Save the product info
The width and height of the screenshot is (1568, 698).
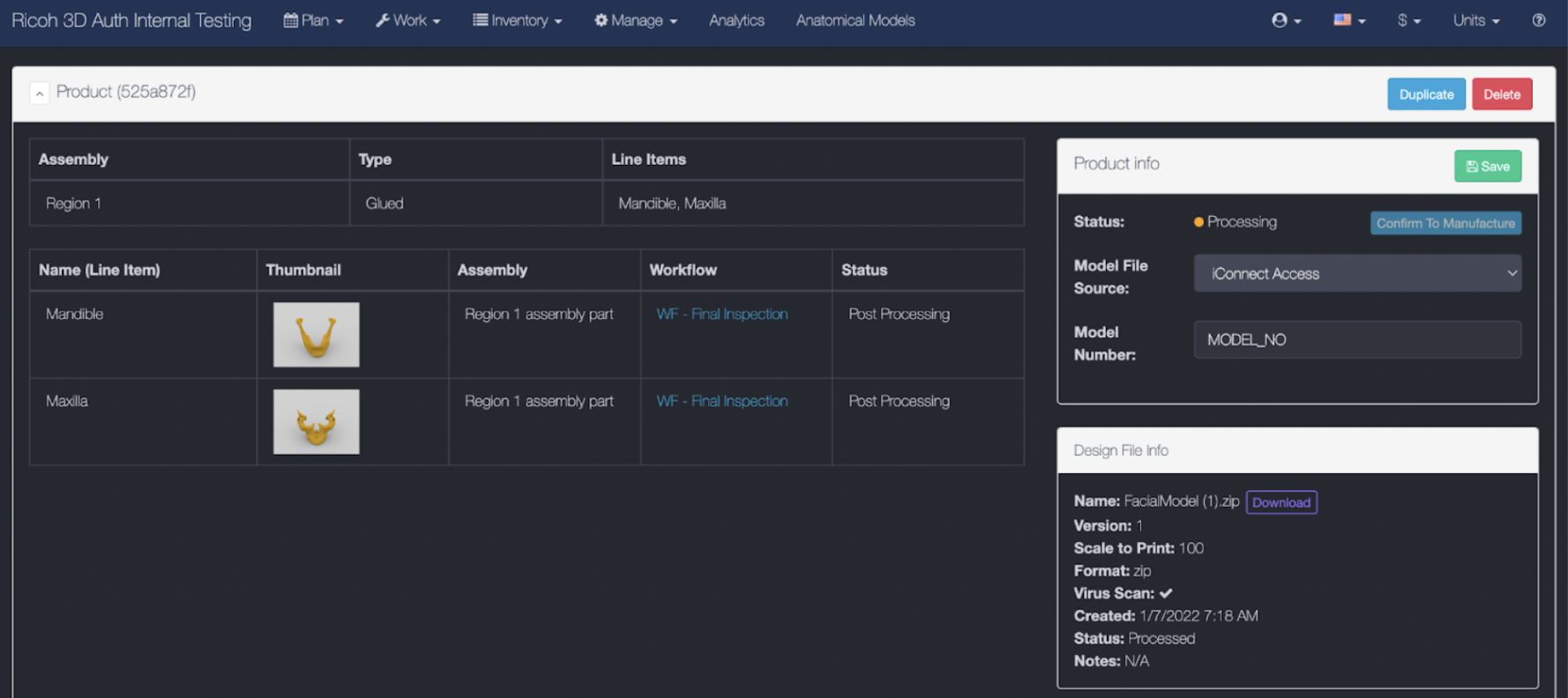pos(1487,167)
